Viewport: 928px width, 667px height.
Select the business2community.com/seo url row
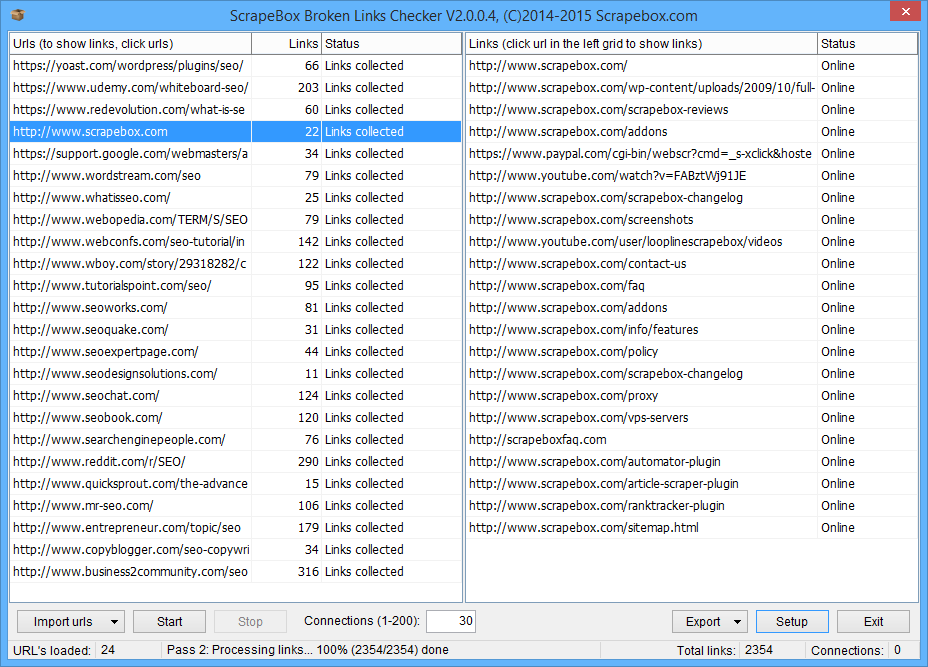[235, 572]
